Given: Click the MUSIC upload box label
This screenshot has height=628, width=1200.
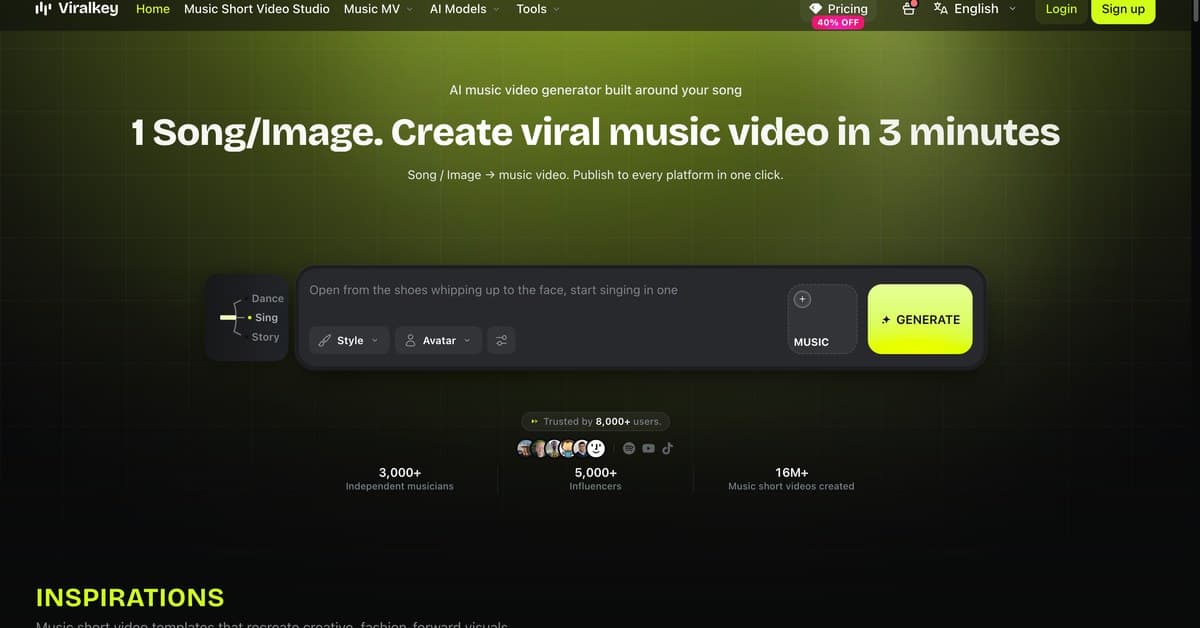Looking at the screenshot, I should 811,342.
